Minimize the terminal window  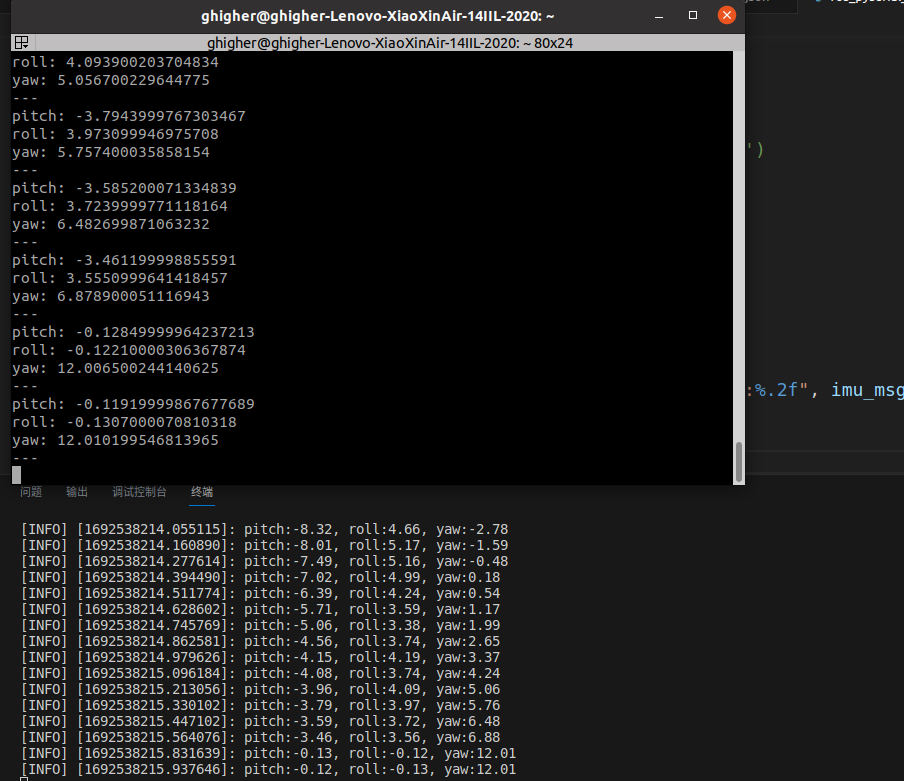click(x=659, y=16)
